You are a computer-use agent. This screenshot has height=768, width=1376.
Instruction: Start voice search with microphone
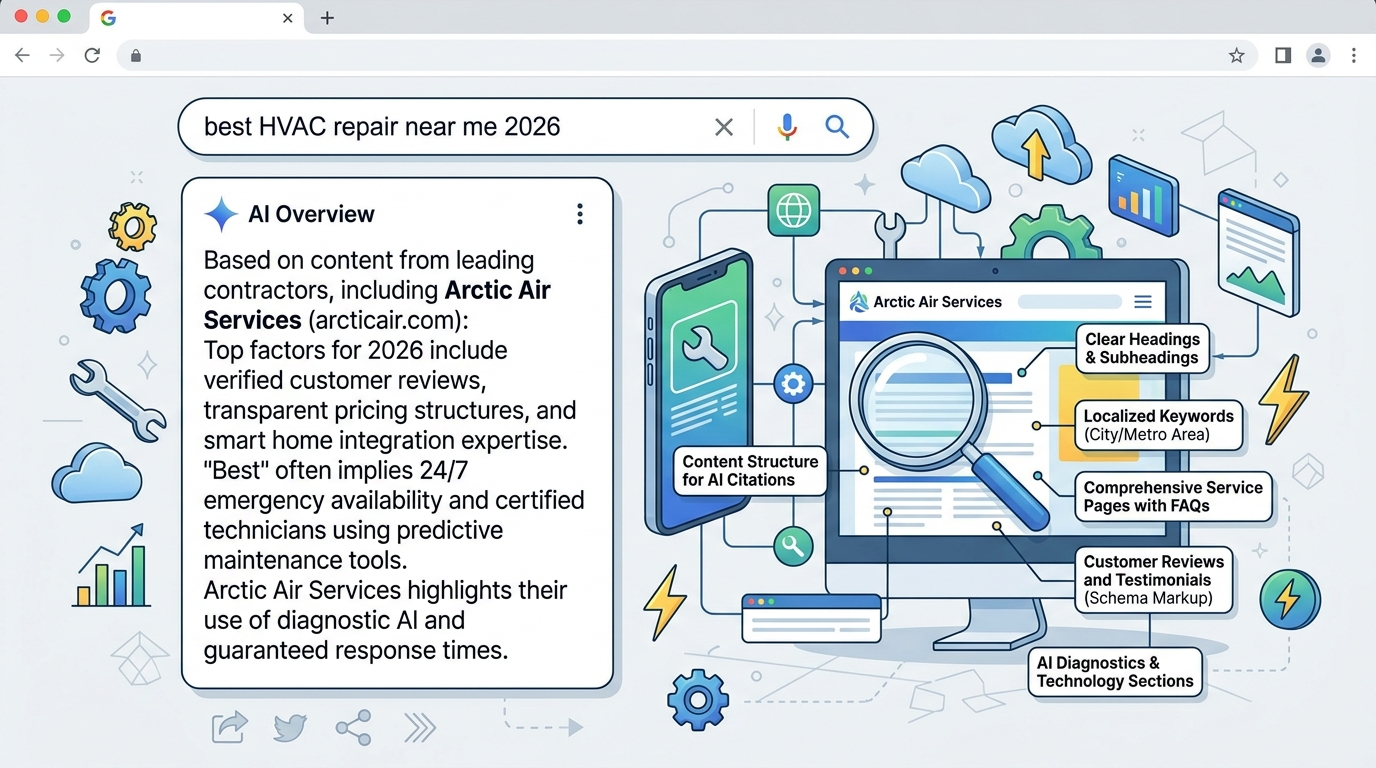787,127
